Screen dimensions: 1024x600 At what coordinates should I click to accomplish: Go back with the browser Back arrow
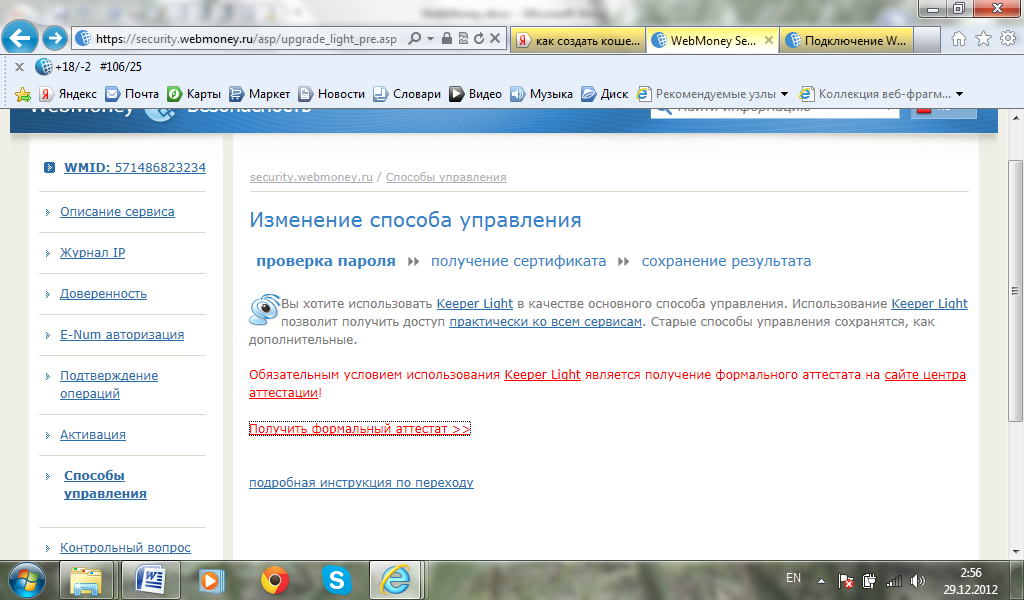pos(20,39)
